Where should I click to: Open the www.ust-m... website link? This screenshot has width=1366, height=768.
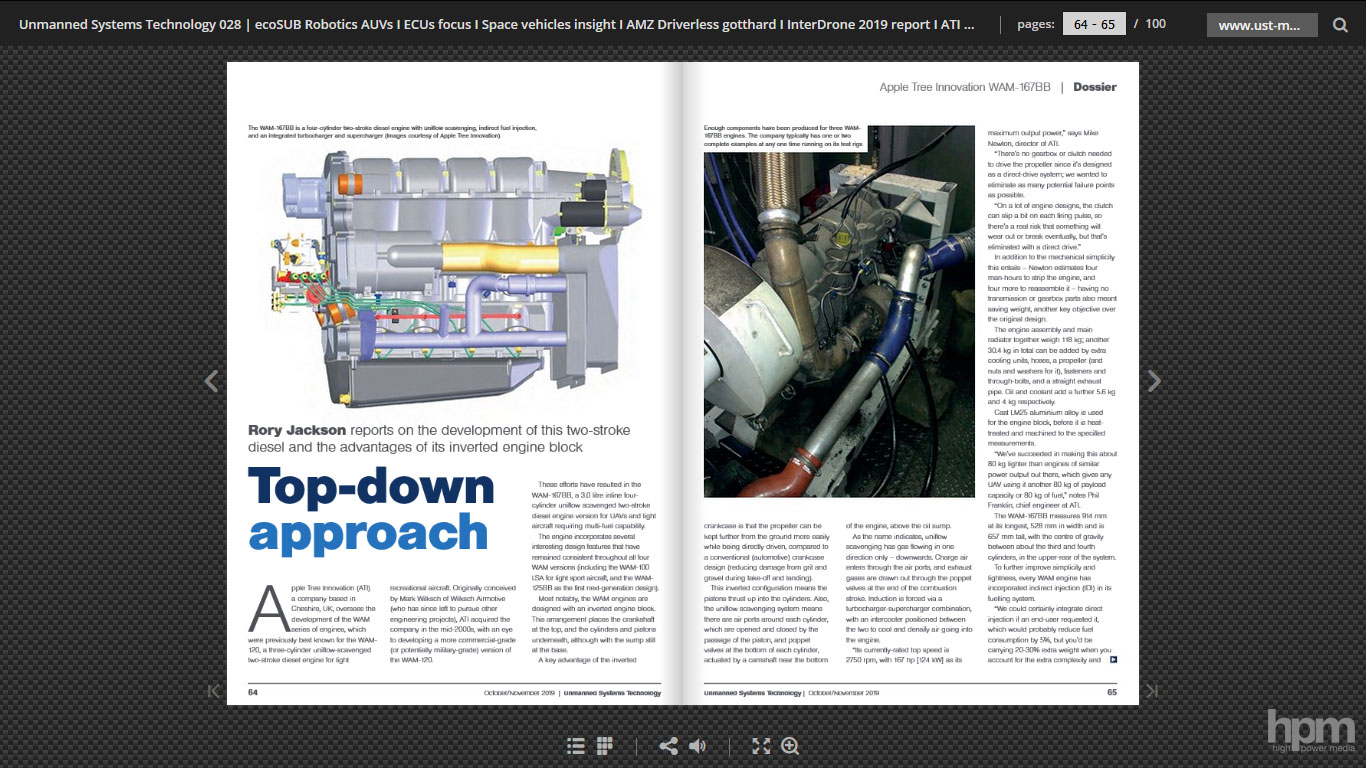click(x=1260, y=25)
